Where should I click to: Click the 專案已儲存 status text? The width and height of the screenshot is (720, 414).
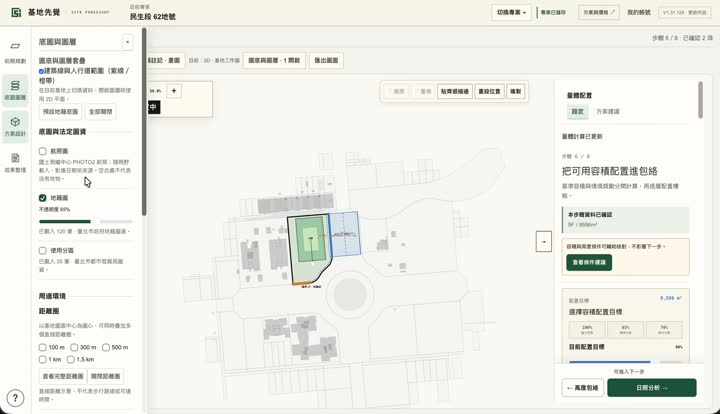[553, 12]
